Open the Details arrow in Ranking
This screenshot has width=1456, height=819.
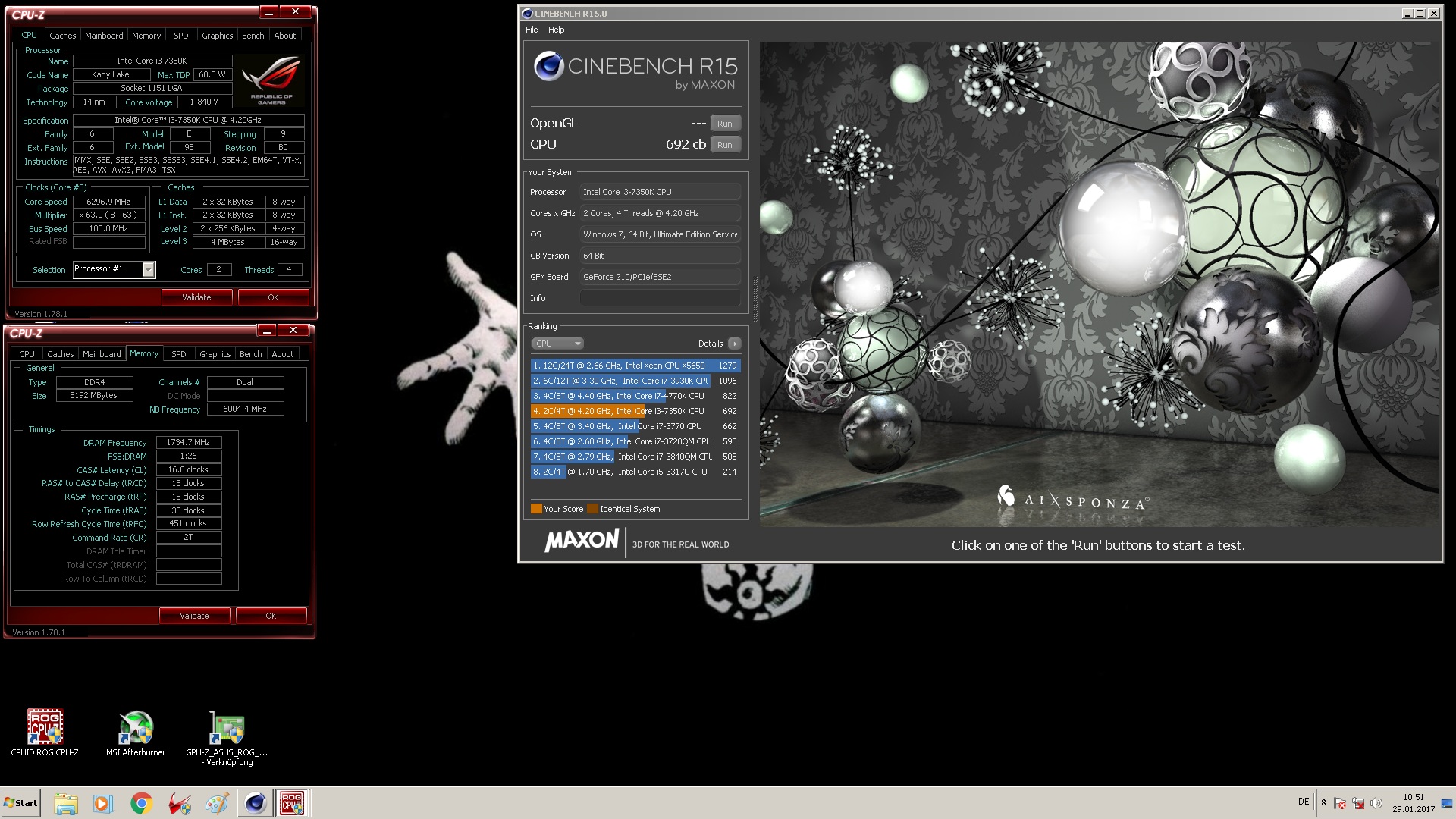coord(734,344)
